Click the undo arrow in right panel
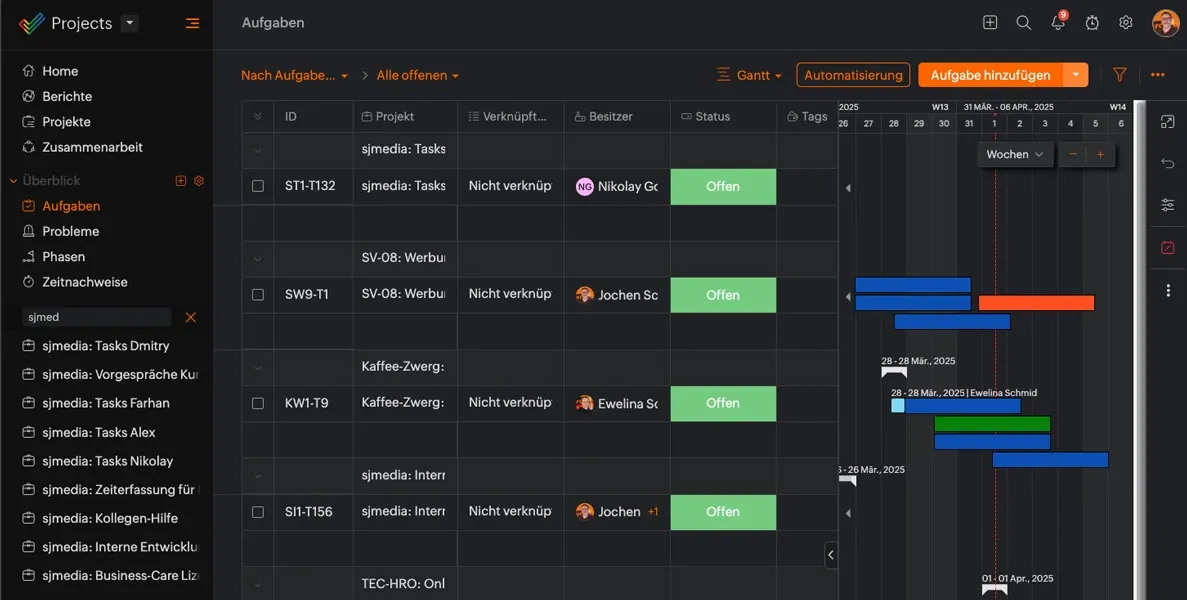This screenshot has width=1187, height=600. coord(1167,163)
